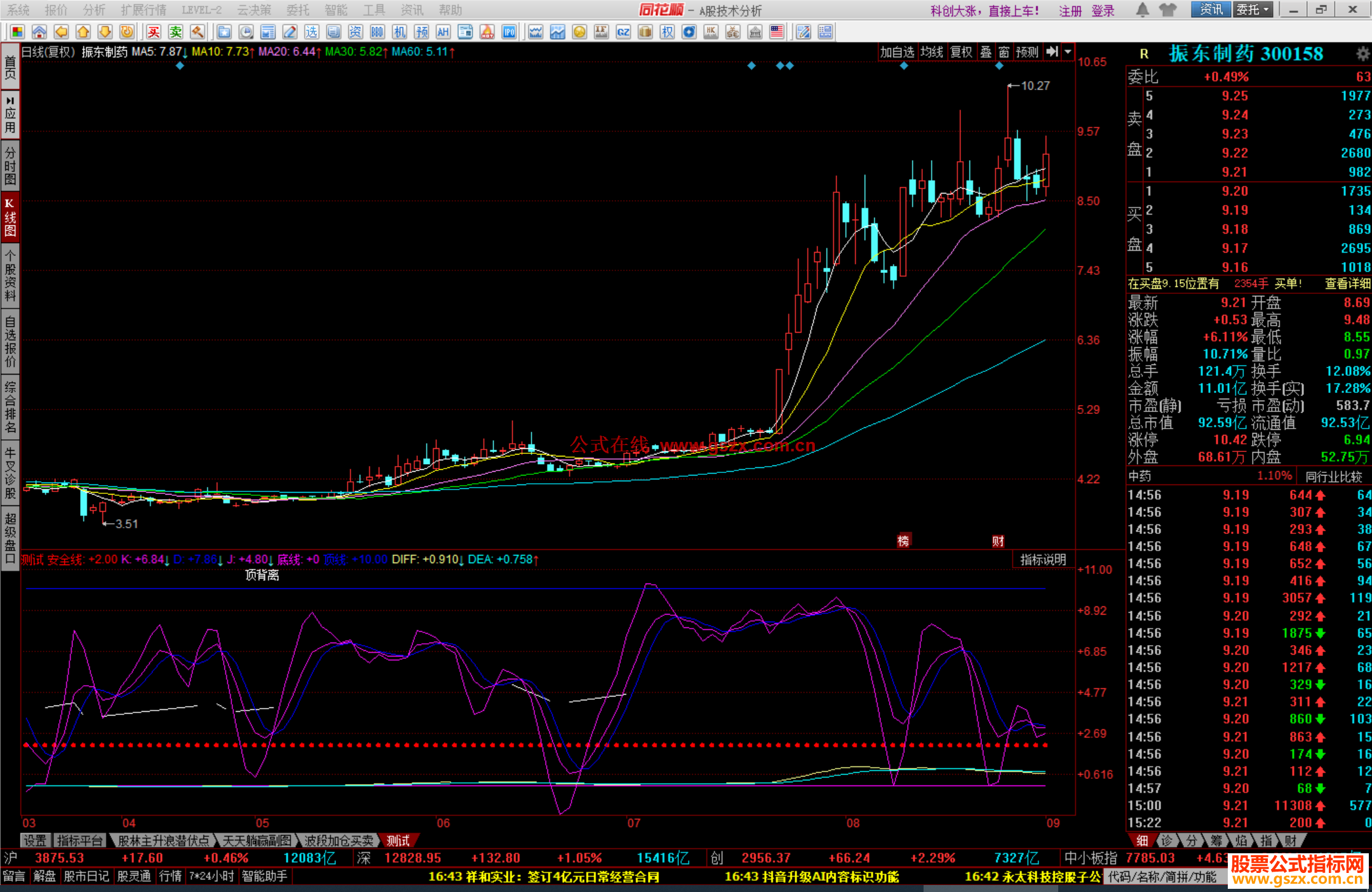
Task: Open the IPO toolbar icon
Action: (509, 32)
